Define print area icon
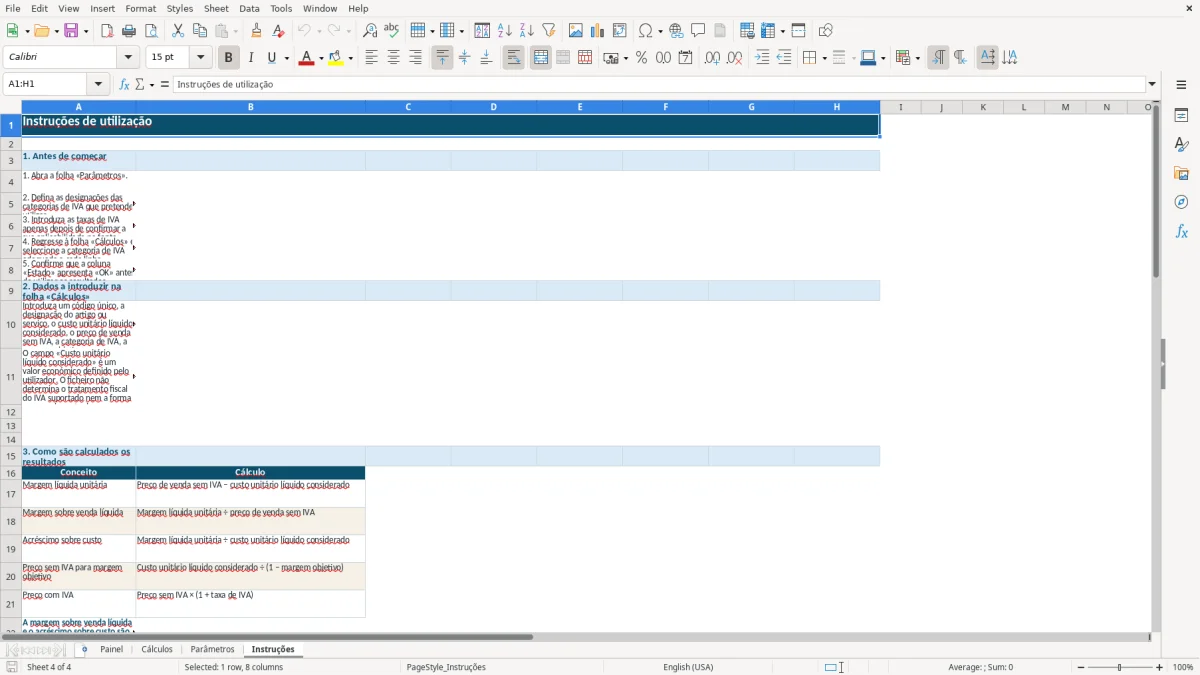This screenshot has height=675, width=1200. click(747, 31)
